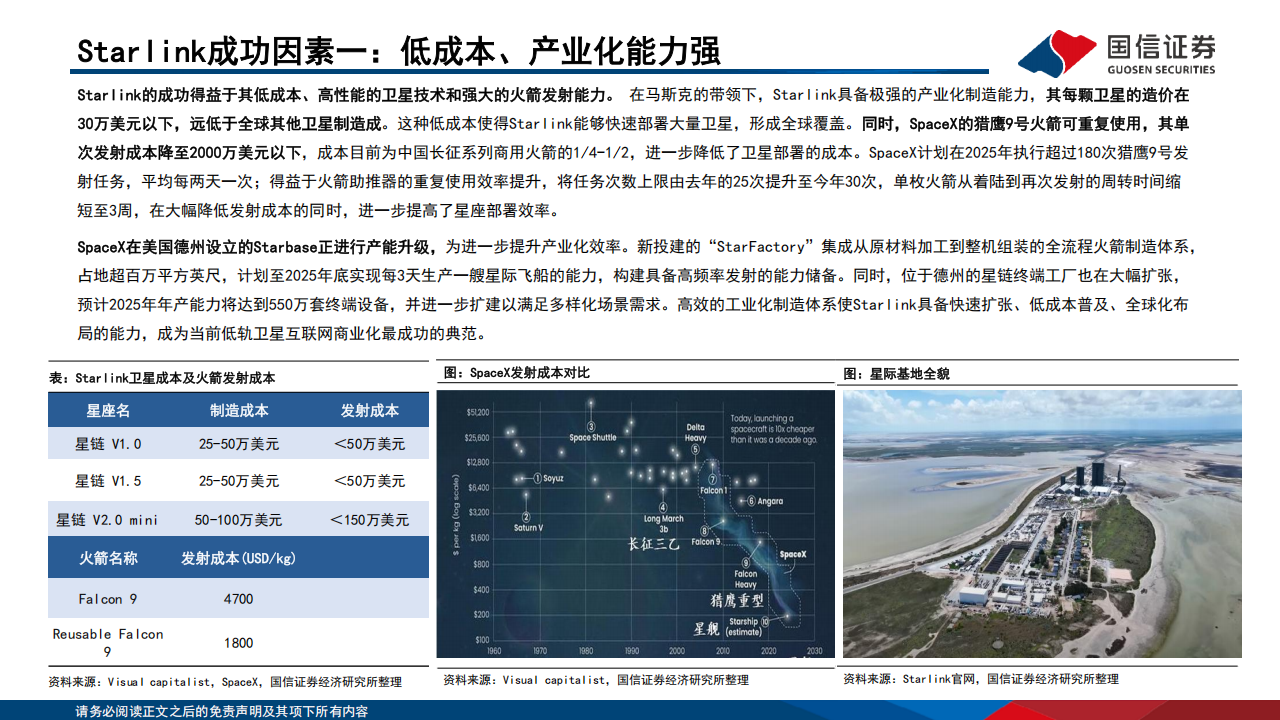This screenshot has height=720, width=1280.
Task: Click the '星舰' annotation in chart
Action: coord(706,631)
